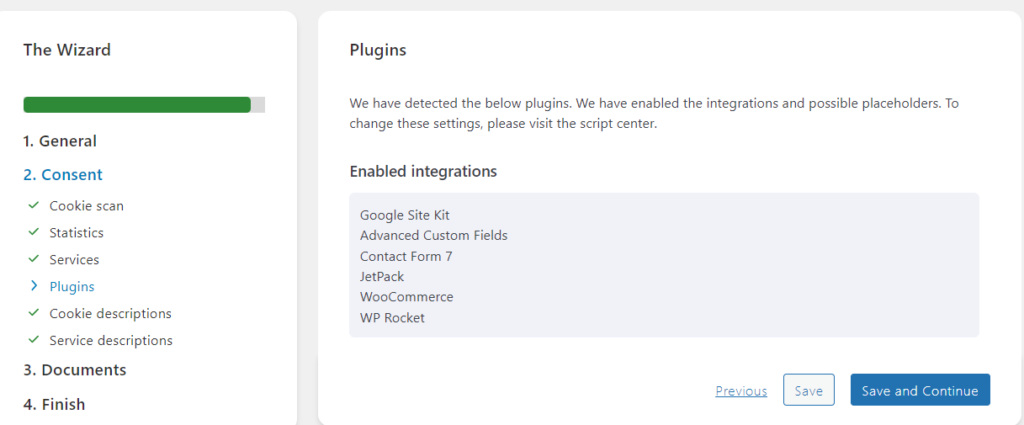Click the checkmark icon beside Services

[x=34, y=260]
